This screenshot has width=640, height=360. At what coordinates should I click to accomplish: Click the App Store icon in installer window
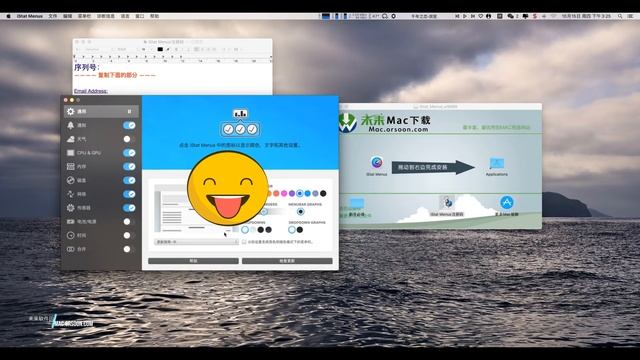[507, 202]
